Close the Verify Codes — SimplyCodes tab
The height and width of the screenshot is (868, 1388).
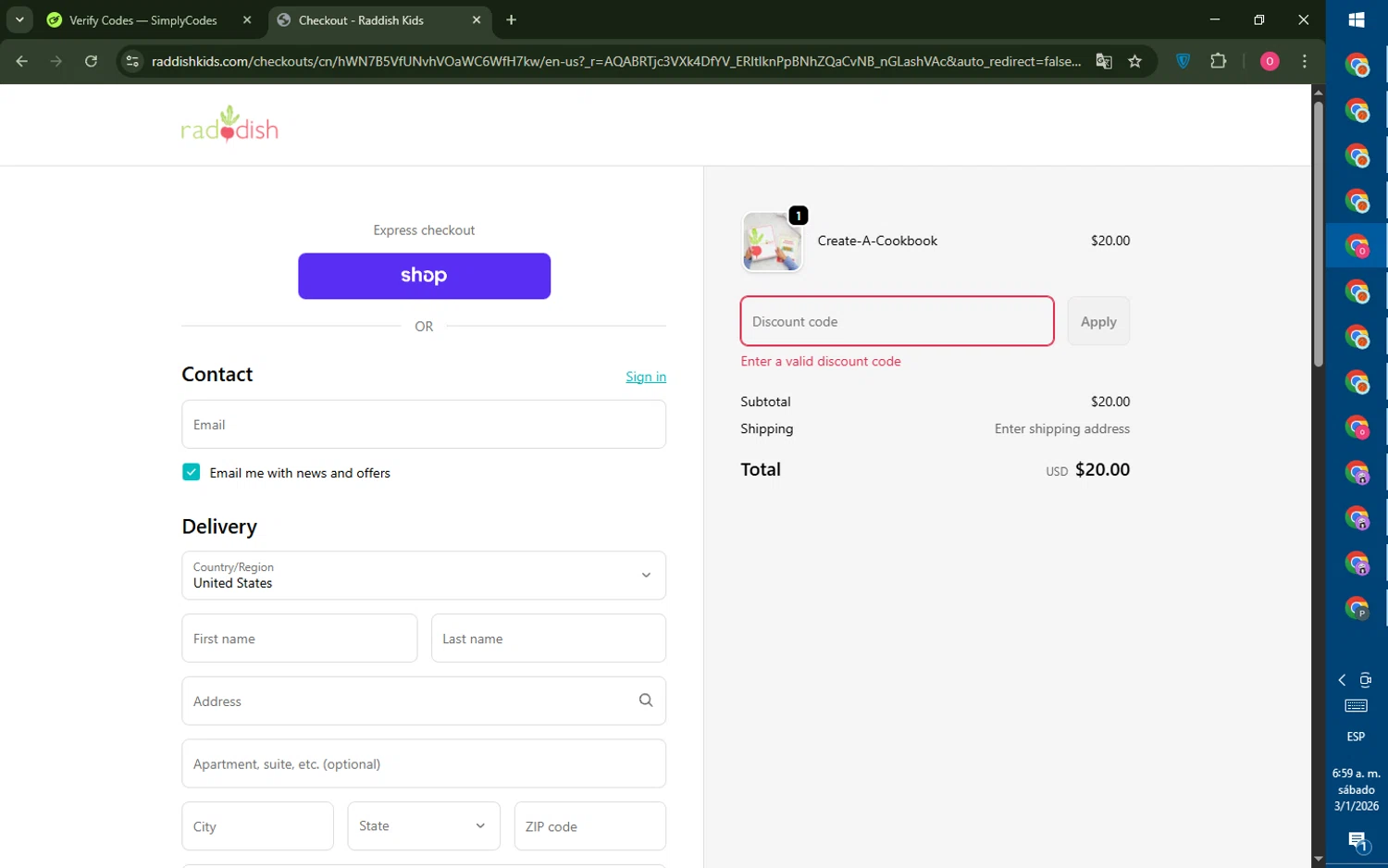pos(247,20)
